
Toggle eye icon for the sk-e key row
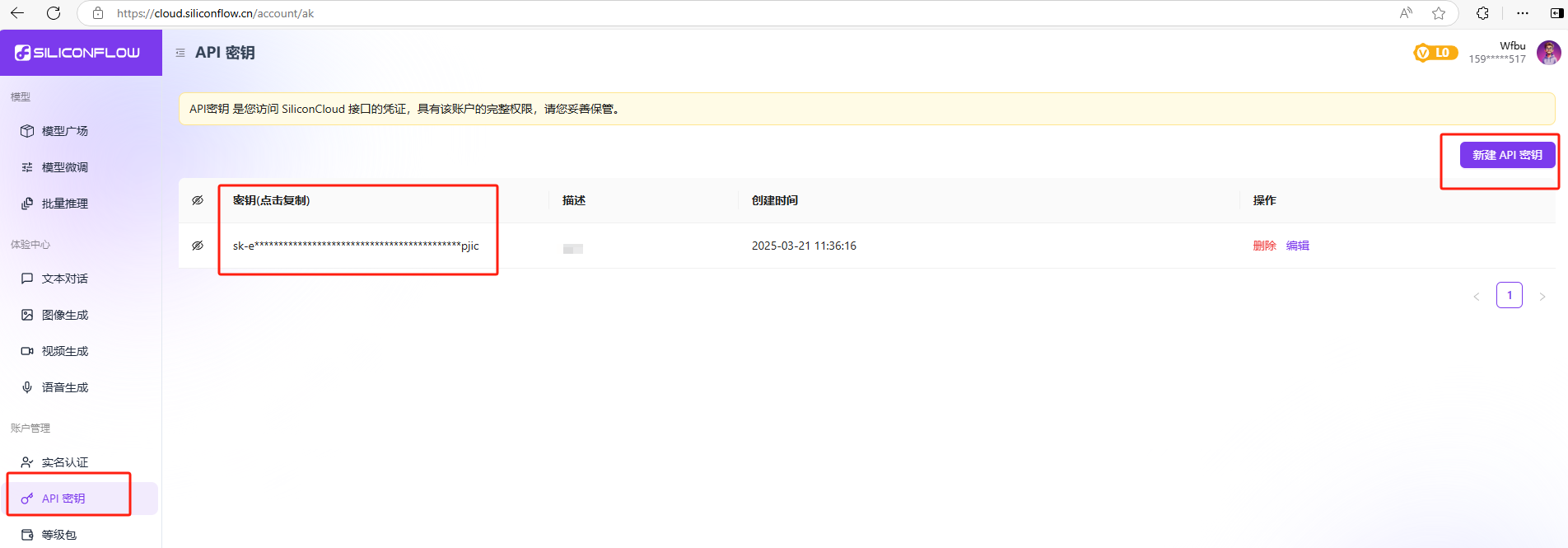point(198,246)
